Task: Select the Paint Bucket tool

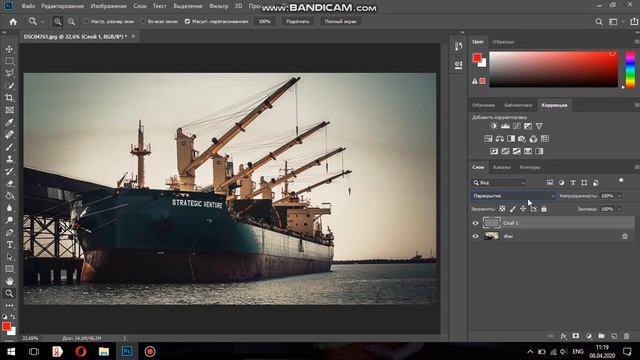Action: 9,196
